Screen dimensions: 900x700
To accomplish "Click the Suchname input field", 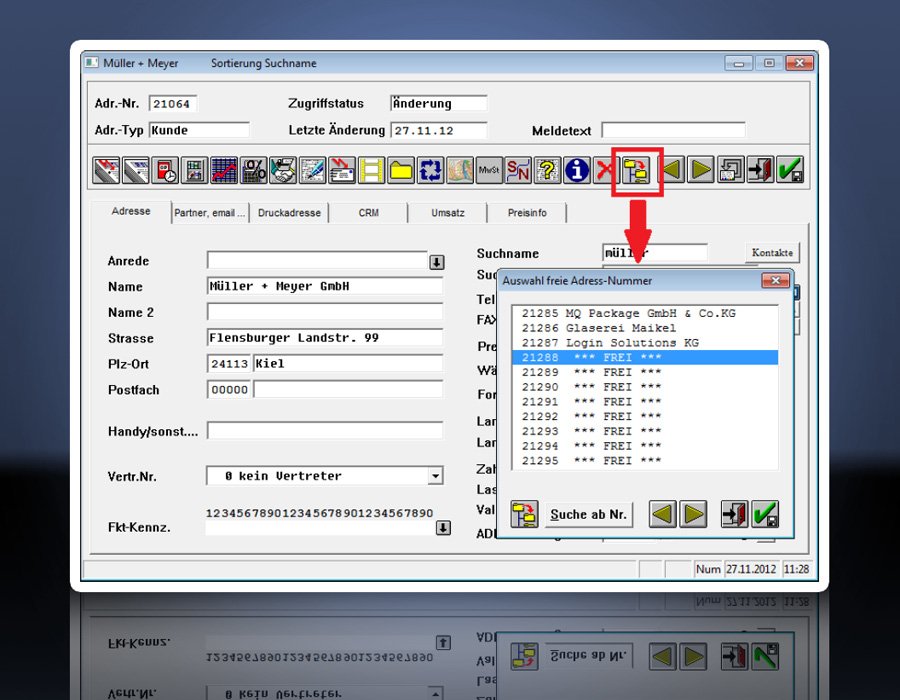I will coord(655,252).
